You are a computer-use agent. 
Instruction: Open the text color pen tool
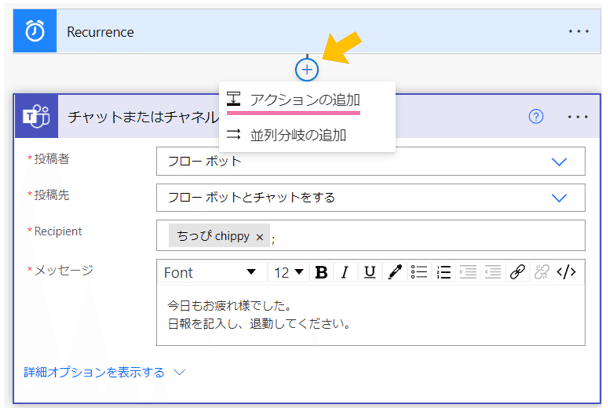point(394,272)
